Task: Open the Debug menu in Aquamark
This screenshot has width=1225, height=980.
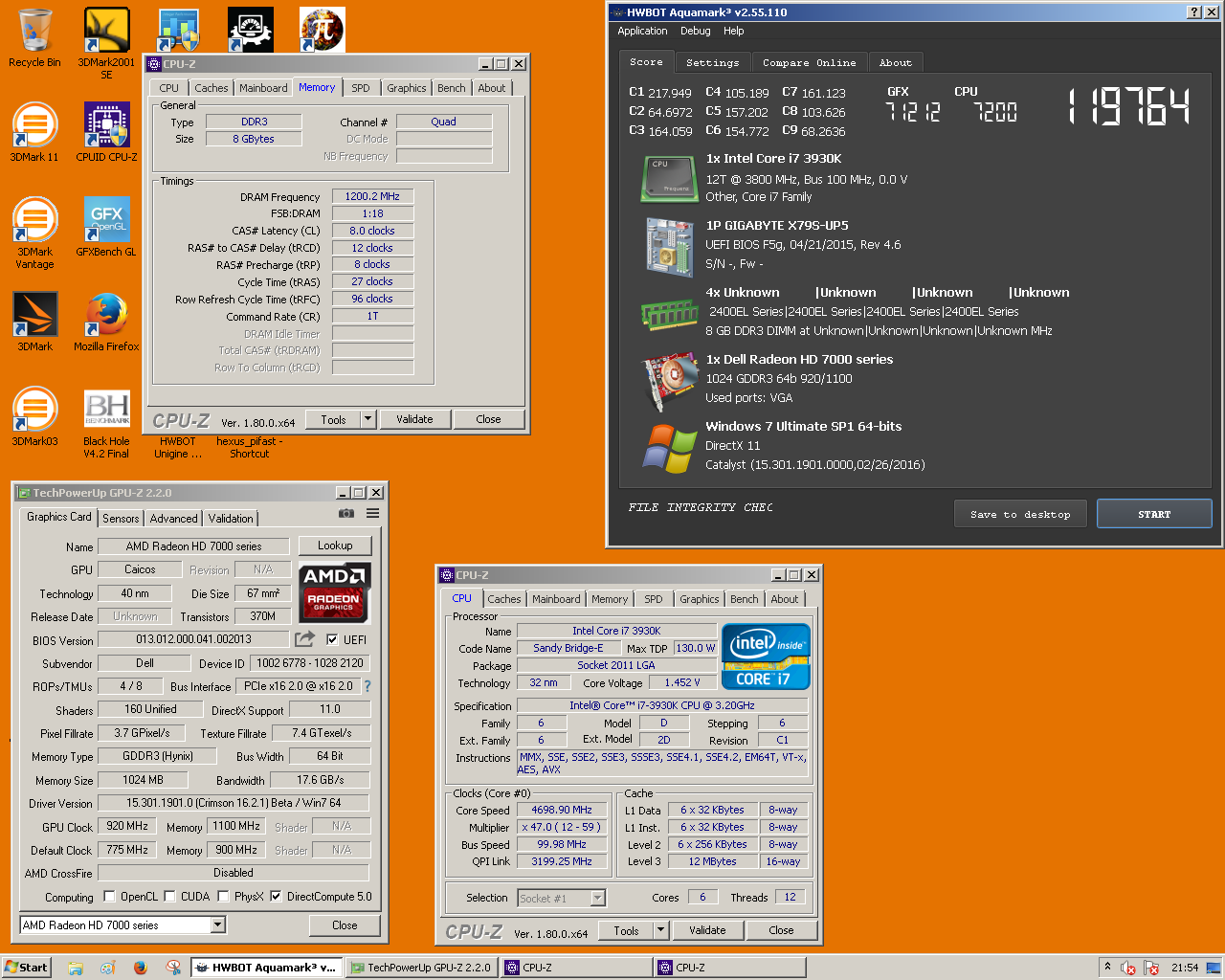Action: click(x=696, y=31)
